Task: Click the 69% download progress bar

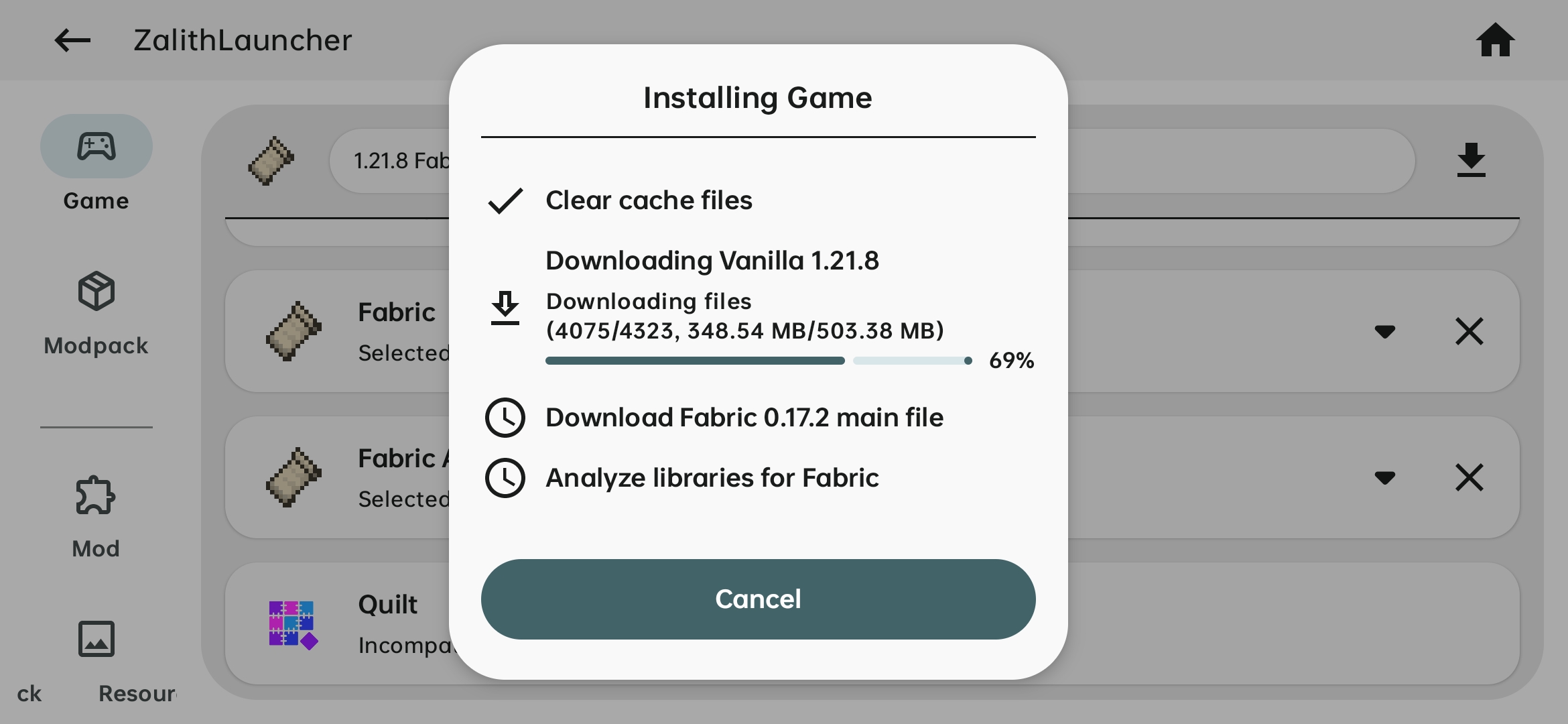Action: pyautogui.click(x=757, y=361)
